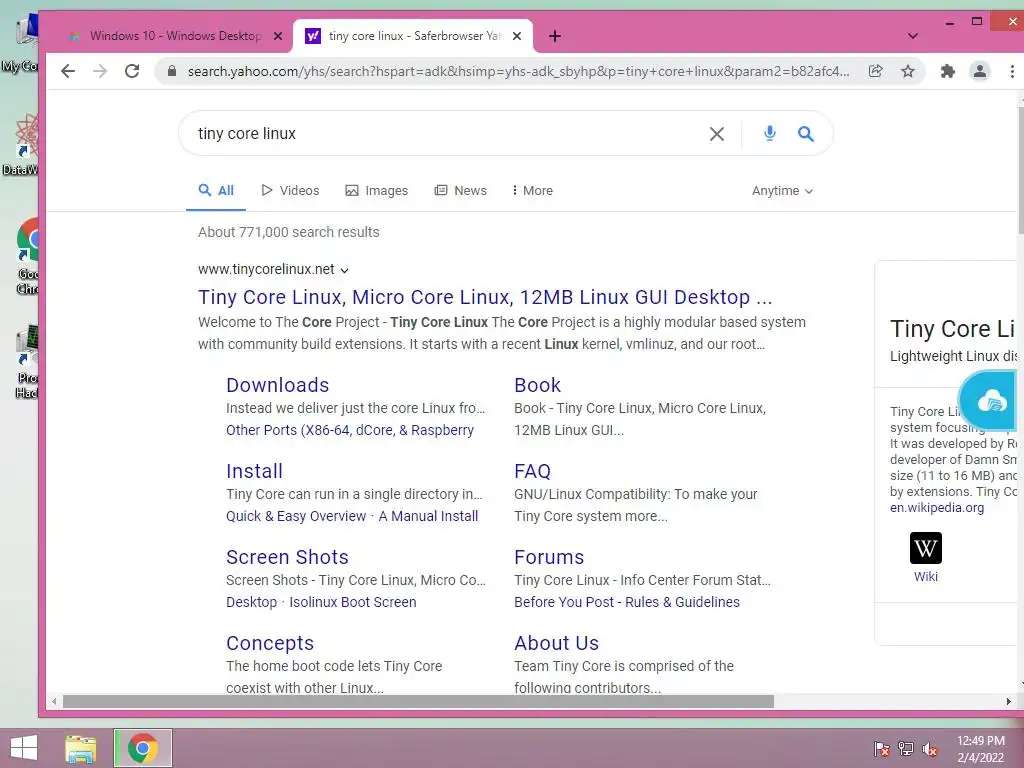The image size is (1024, 768).
Task: Go back using the browser back arrow
Action: [68, 71]
